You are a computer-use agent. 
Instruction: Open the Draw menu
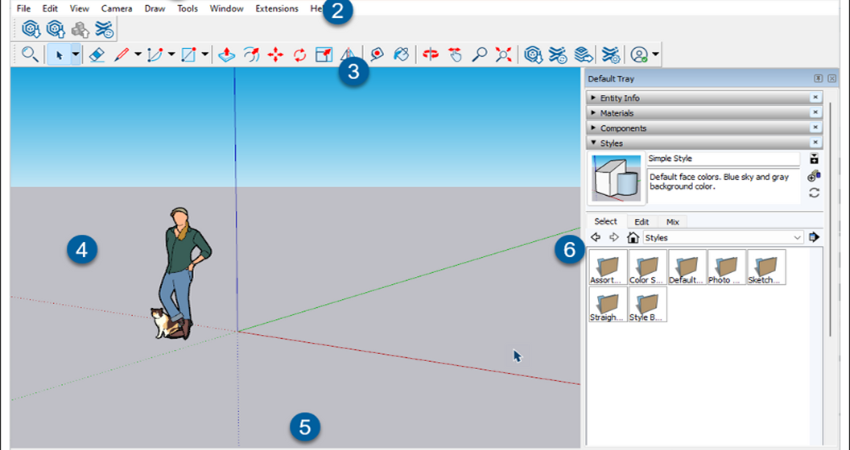click(x=154, y=9)
